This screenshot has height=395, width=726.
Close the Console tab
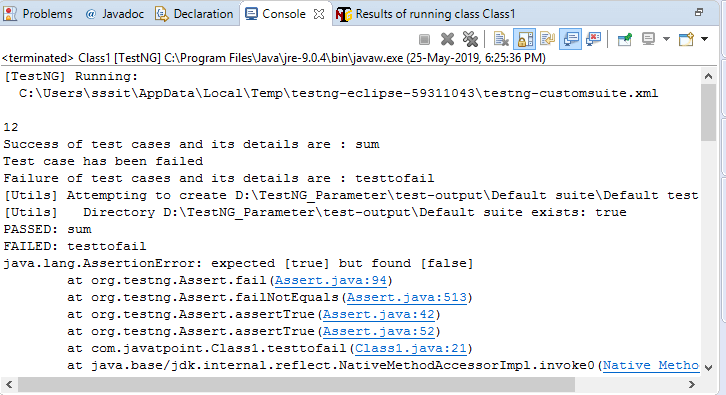click(319, 14)
